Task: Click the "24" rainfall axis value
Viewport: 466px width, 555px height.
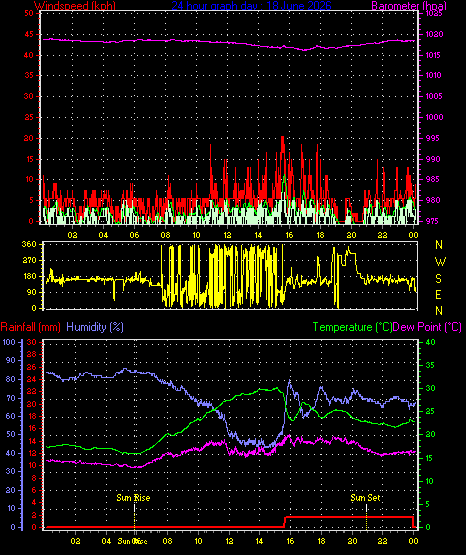Action: [32, 379]
